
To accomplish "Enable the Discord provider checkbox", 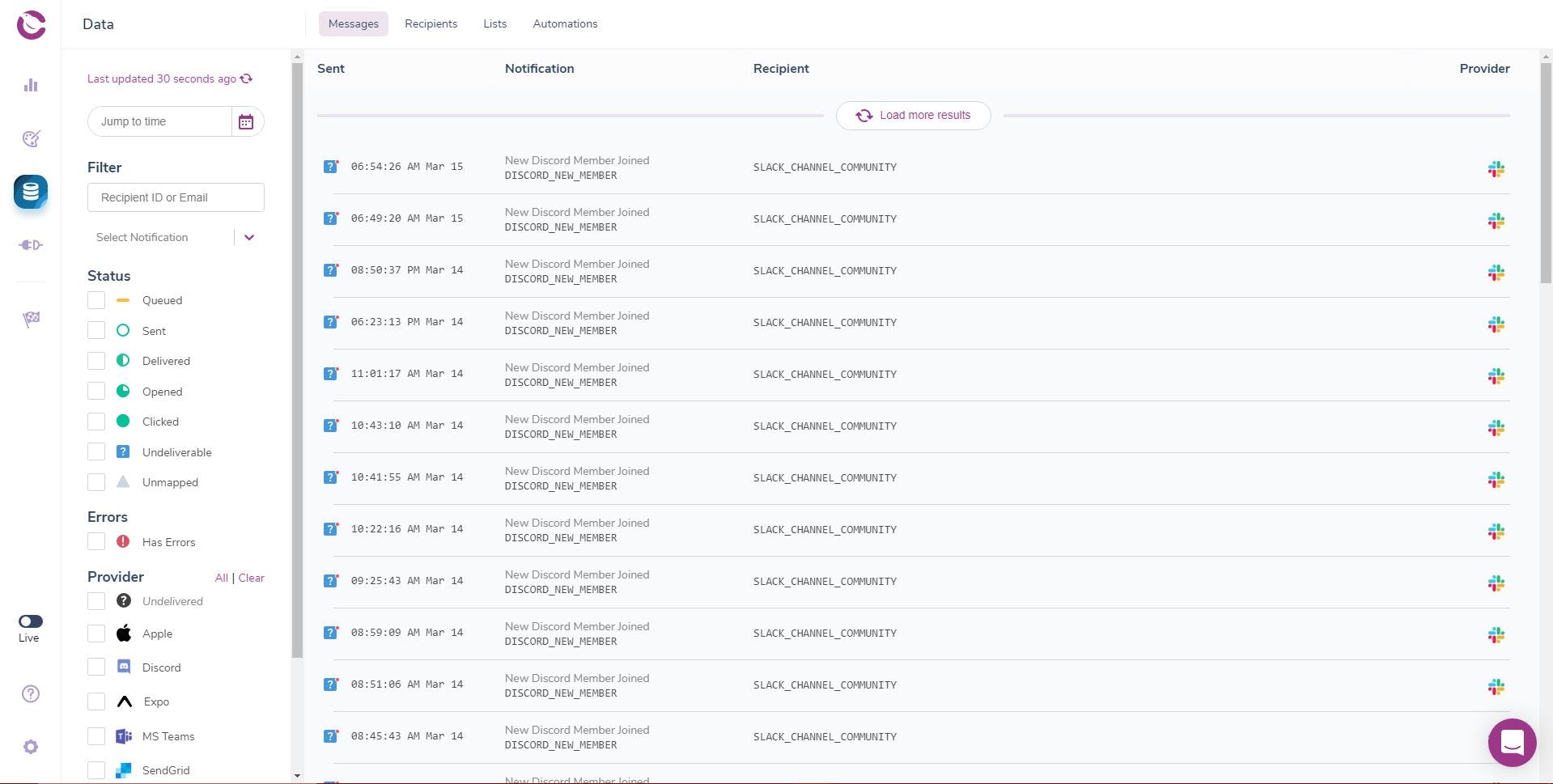I will click(96, 667).
